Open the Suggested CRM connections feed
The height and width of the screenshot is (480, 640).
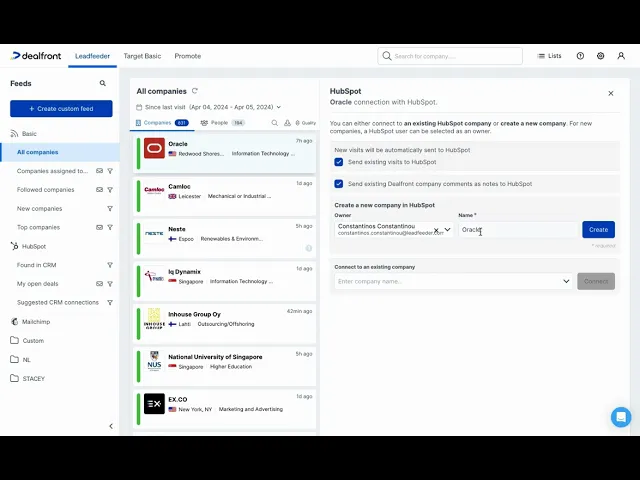(x=58, y=302)
